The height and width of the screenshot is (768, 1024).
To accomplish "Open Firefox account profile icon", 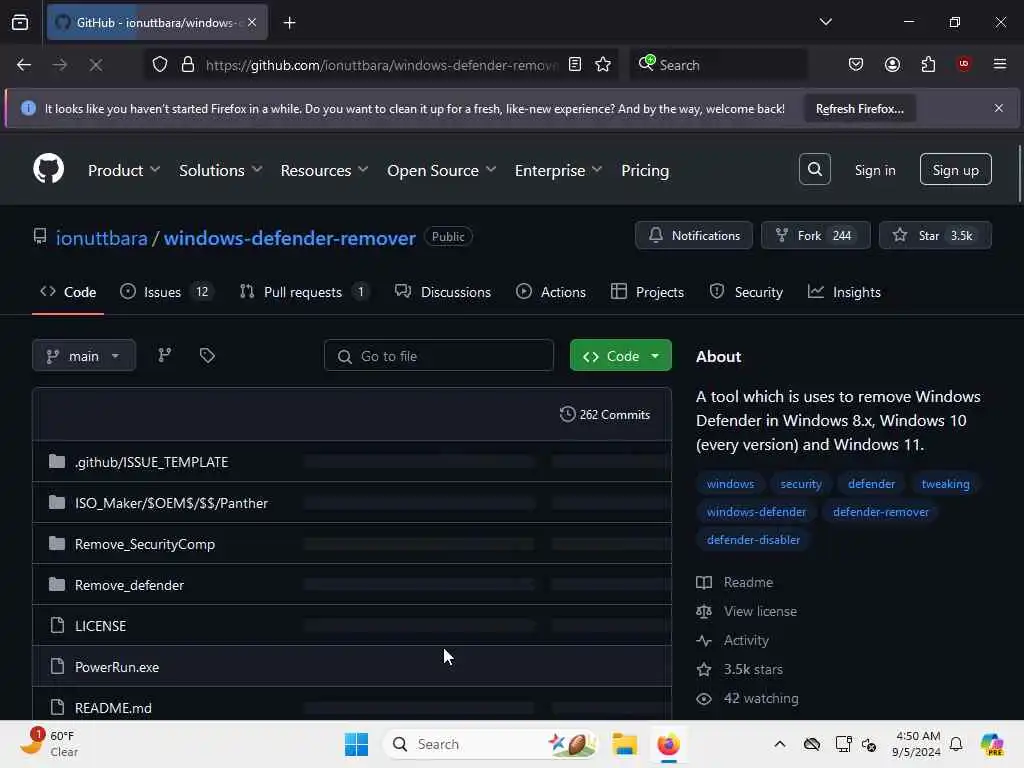I will (x=892, y=64).
